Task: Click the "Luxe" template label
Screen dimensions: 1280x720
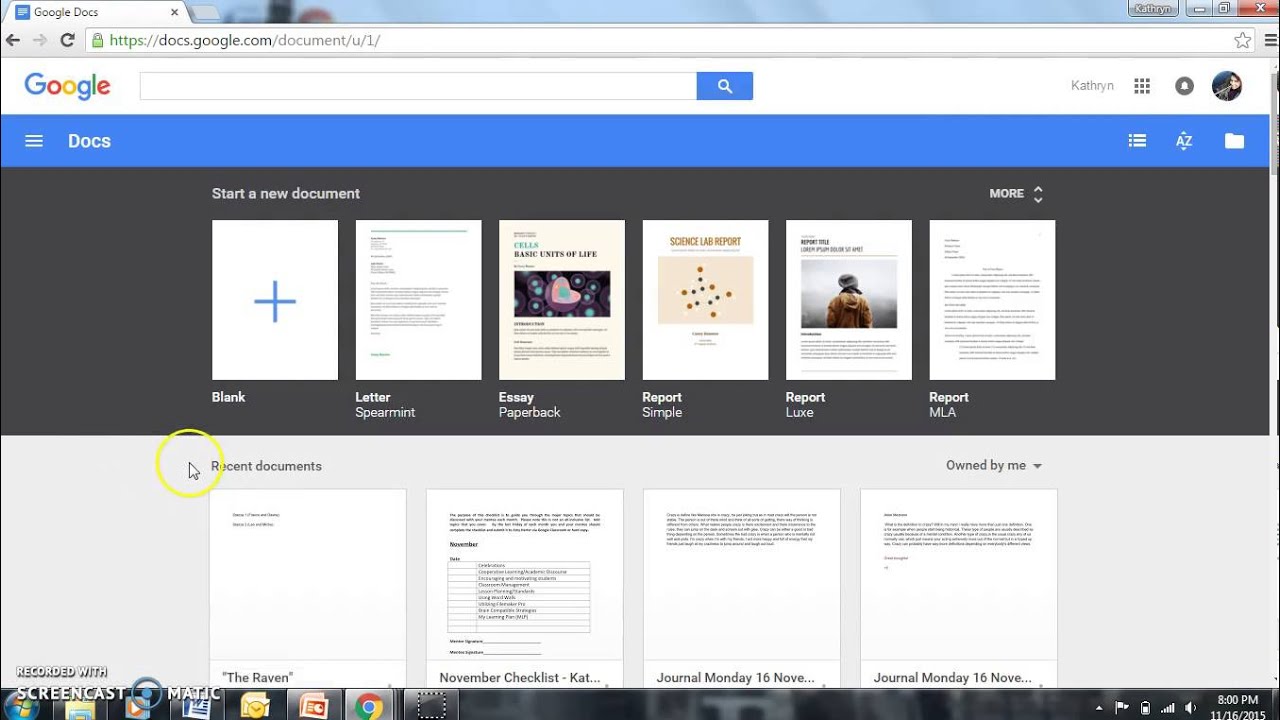Action: (800, 412)
